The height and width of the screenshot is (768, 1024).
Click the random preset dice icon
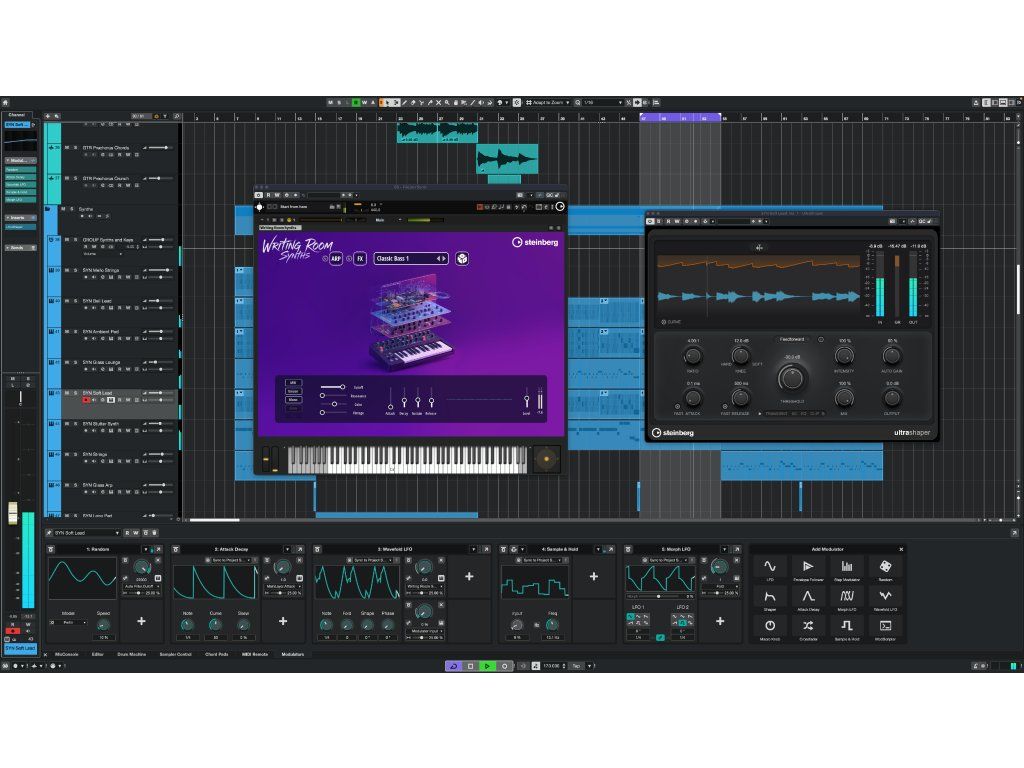tap(462, 258)
